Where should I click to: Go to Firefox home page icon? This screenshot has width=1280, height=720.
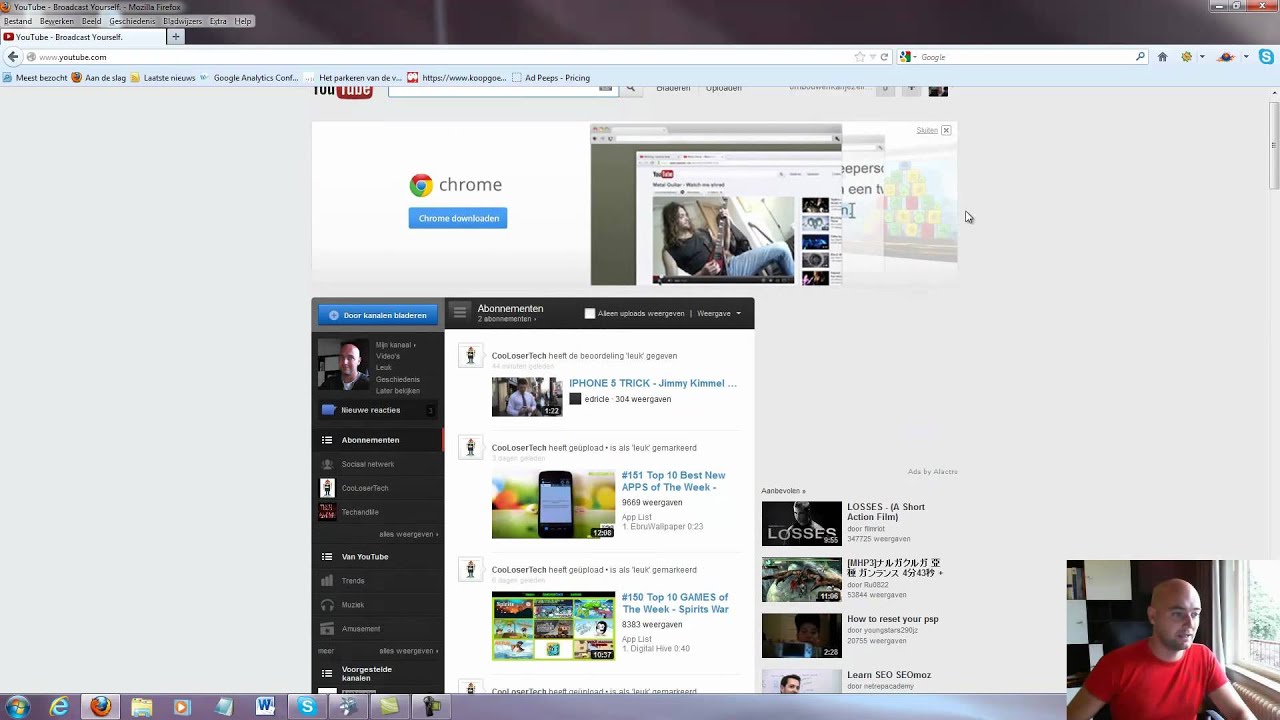[x=1162, y=57]
